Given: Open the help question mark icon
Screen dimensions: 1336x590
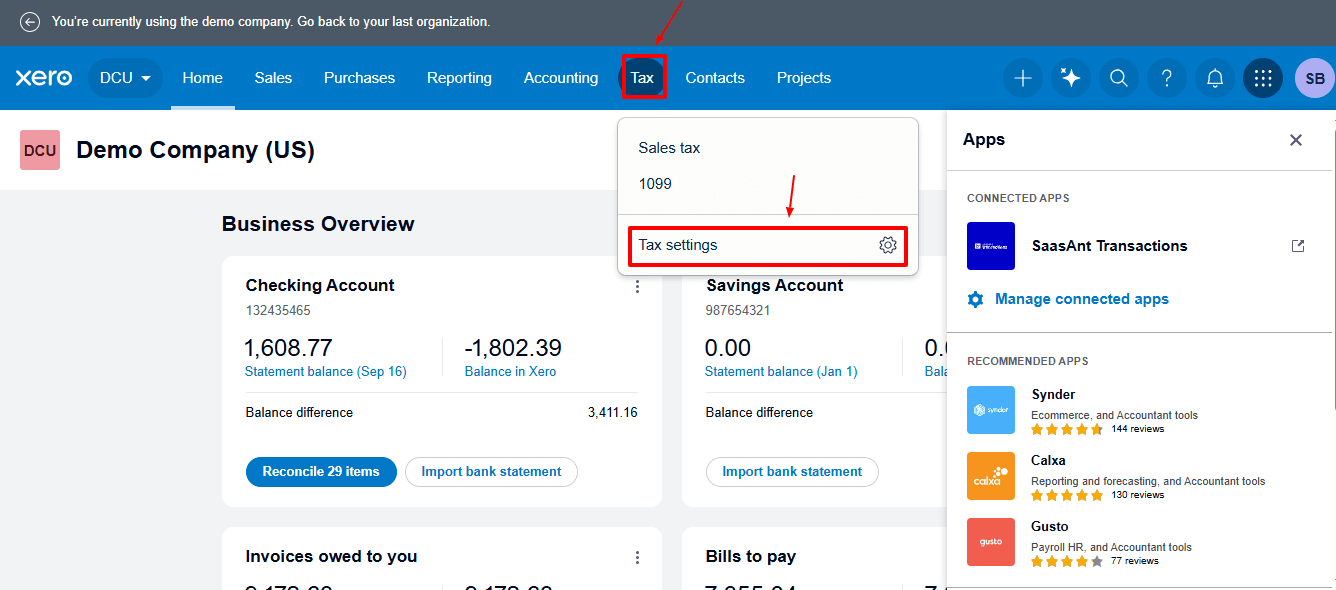Looking at the screenshot, I should coord(1166,78).
